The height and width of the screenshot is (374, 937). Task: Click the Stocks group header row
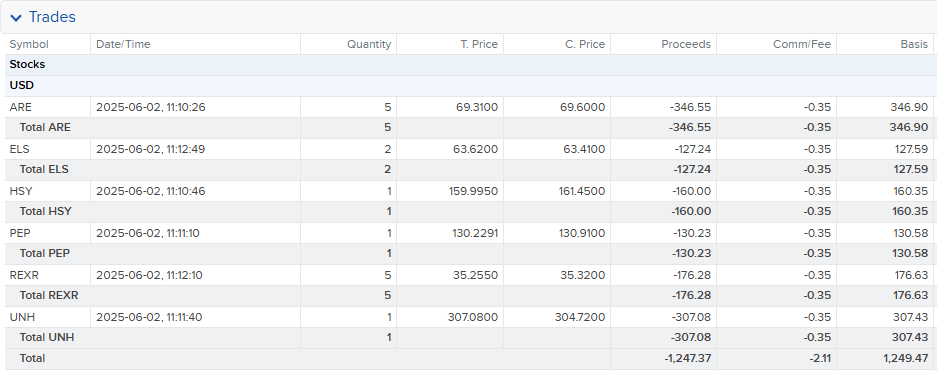click(x=468, y=65)
